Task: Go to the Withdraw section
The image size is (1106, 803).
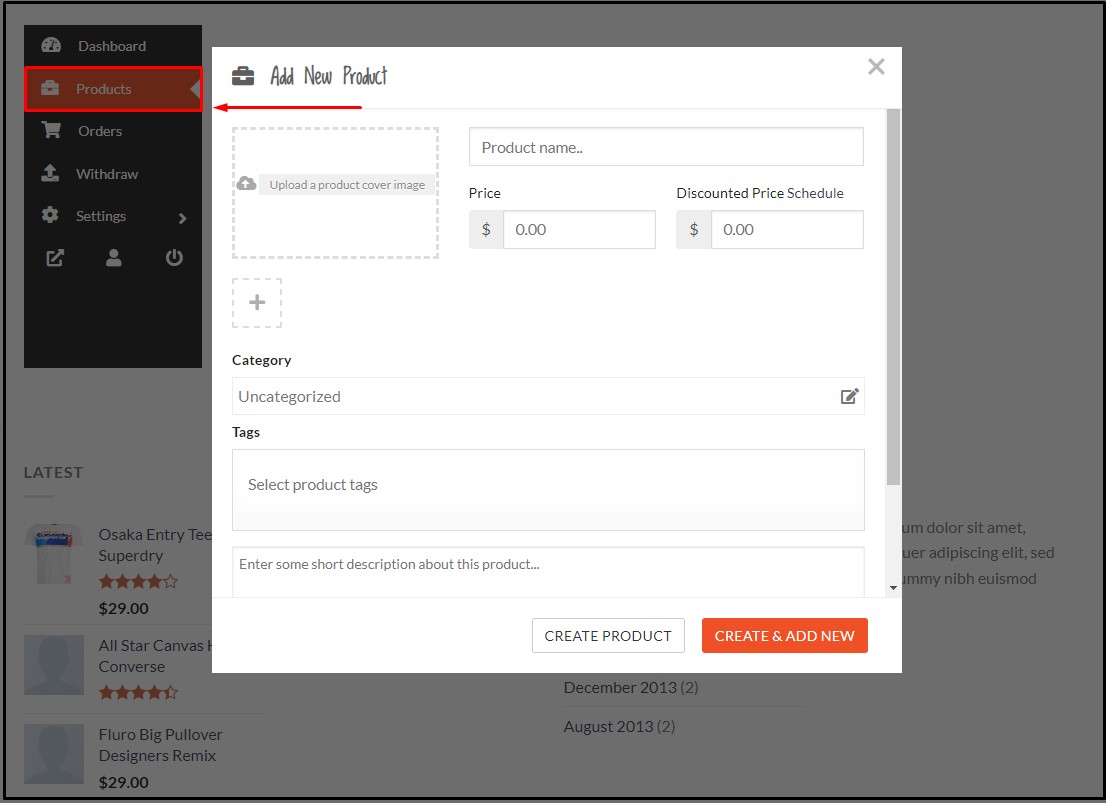Action: pos(113,174)
